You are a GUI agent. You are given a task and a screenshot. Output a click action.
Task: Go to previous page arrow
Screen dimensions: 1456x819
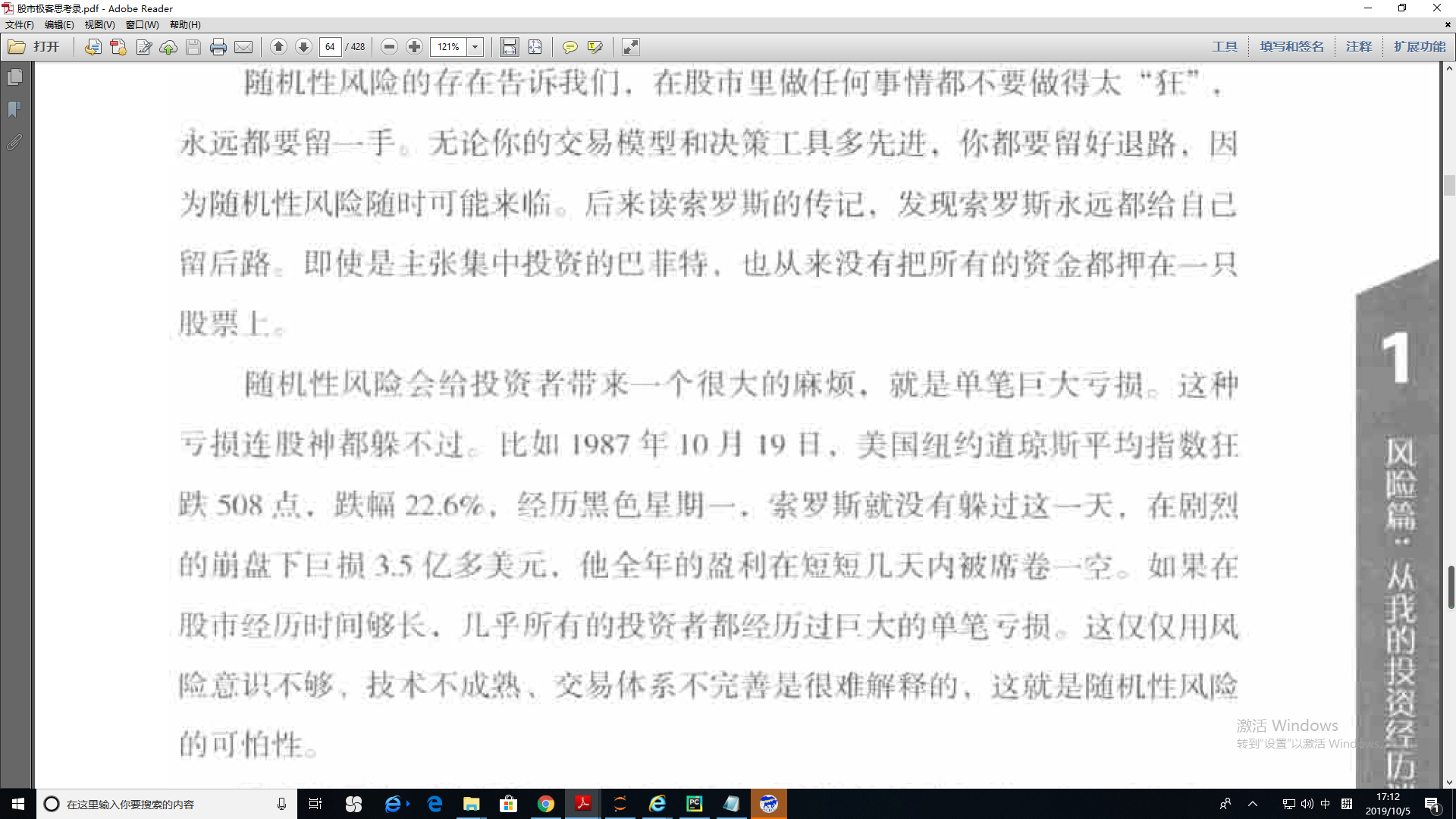click(x=278, y=47)
